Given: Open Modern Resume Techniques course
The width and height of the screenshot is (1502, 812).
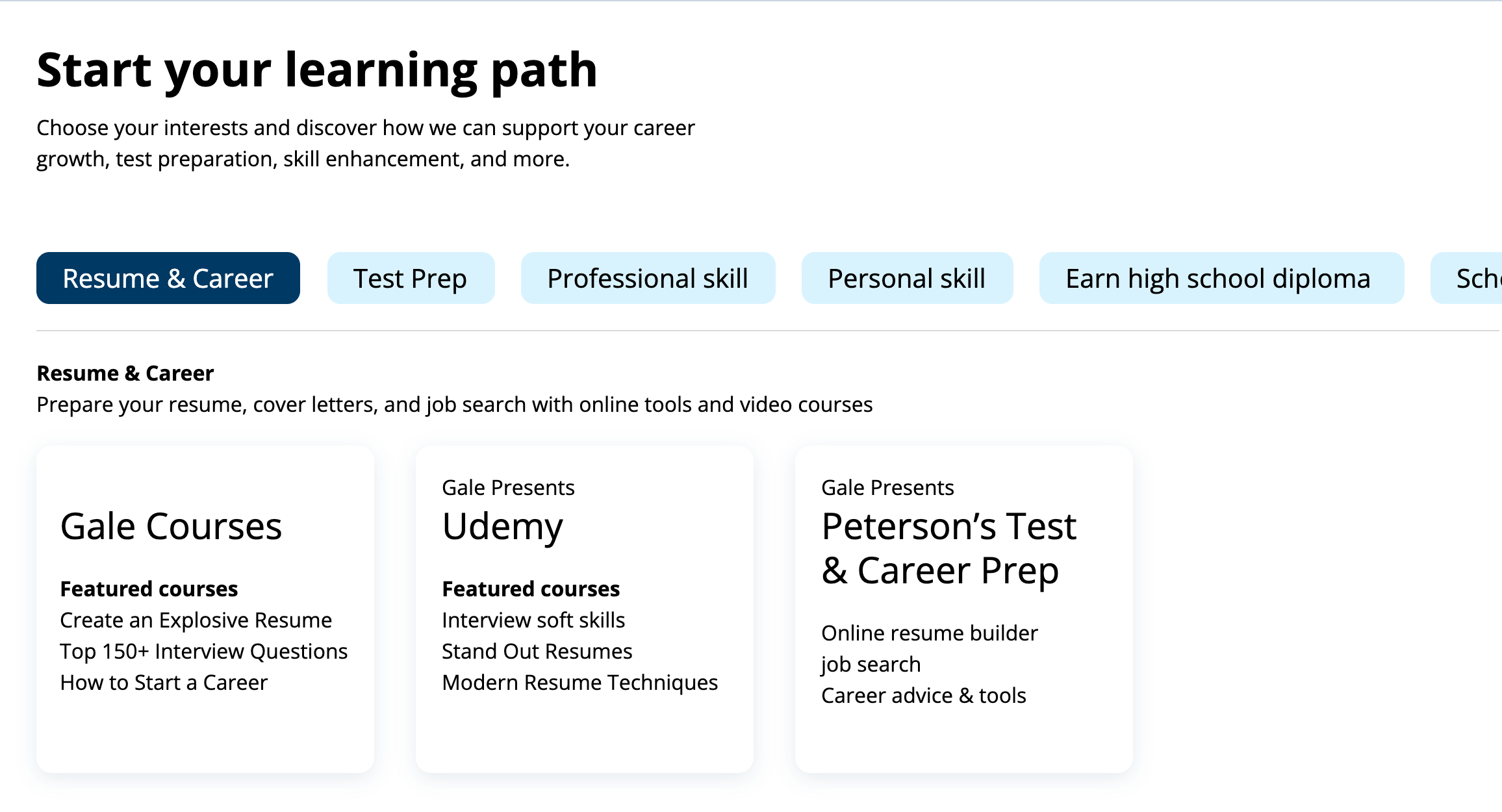Looking at the screenshot, I should coord(580,683).
